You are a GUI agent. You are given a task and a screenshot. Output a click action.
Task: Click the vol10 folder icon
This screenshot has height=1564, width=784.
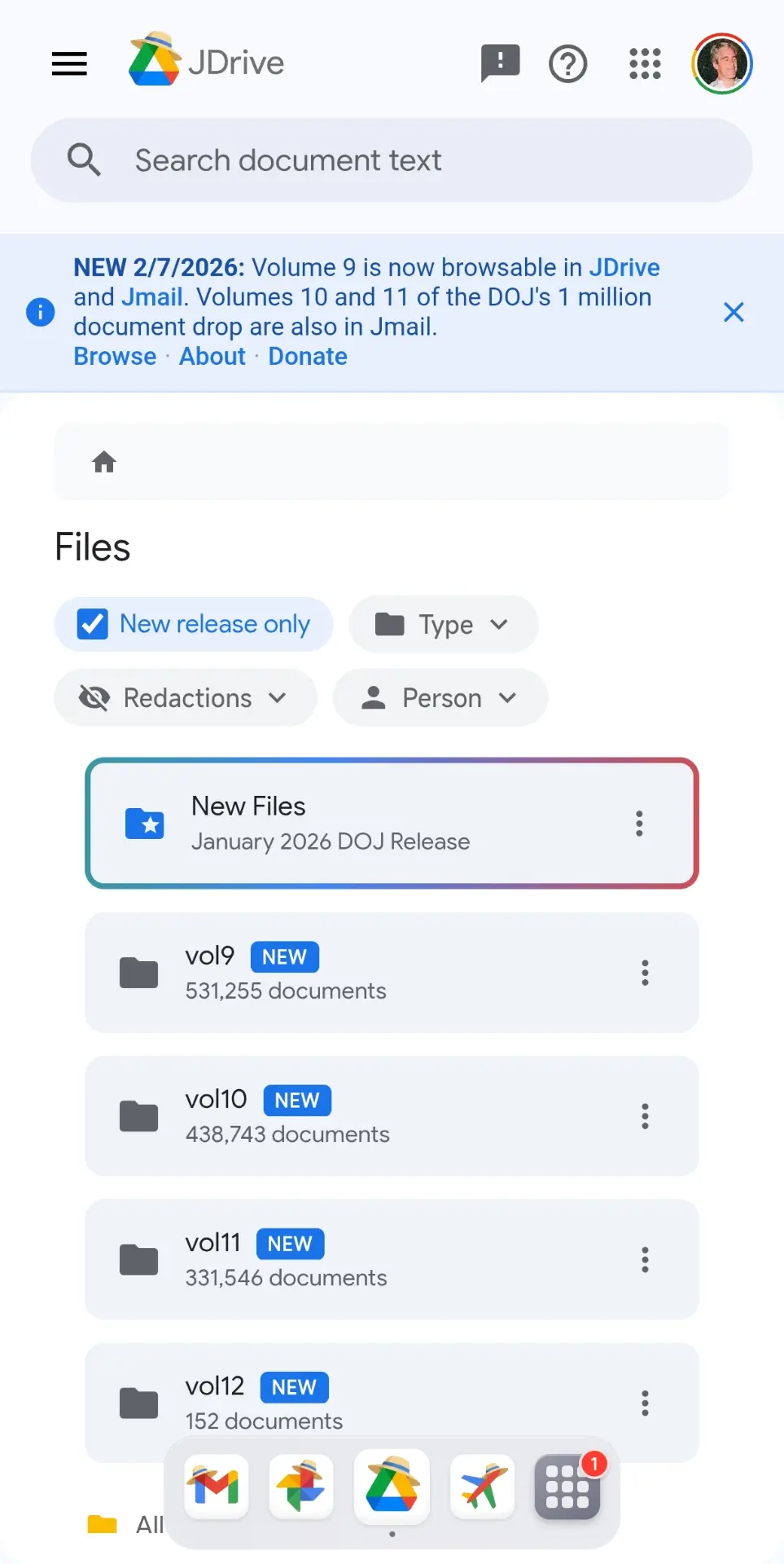[139, 1116]
